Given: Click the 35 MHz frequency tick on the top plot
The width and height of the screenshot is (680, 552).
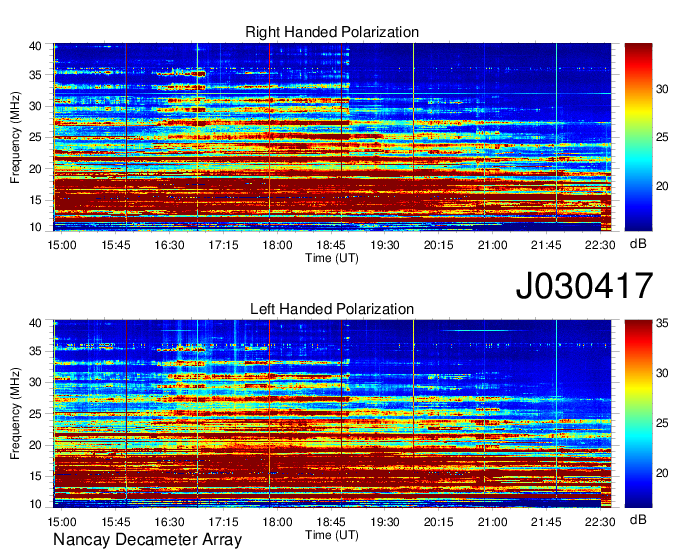Looking at the screenshot, I should click(35, 75).
